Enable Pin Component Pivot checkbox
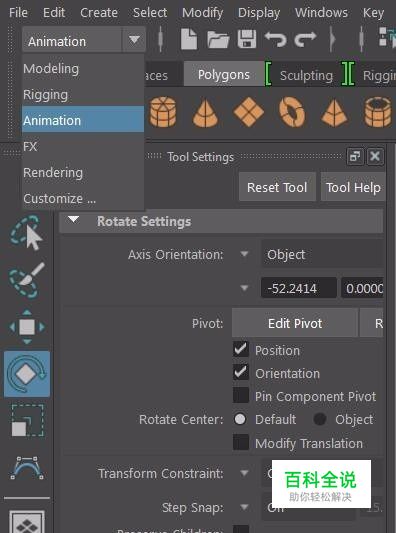Screen dimensions: 396x533 point(241,396)
